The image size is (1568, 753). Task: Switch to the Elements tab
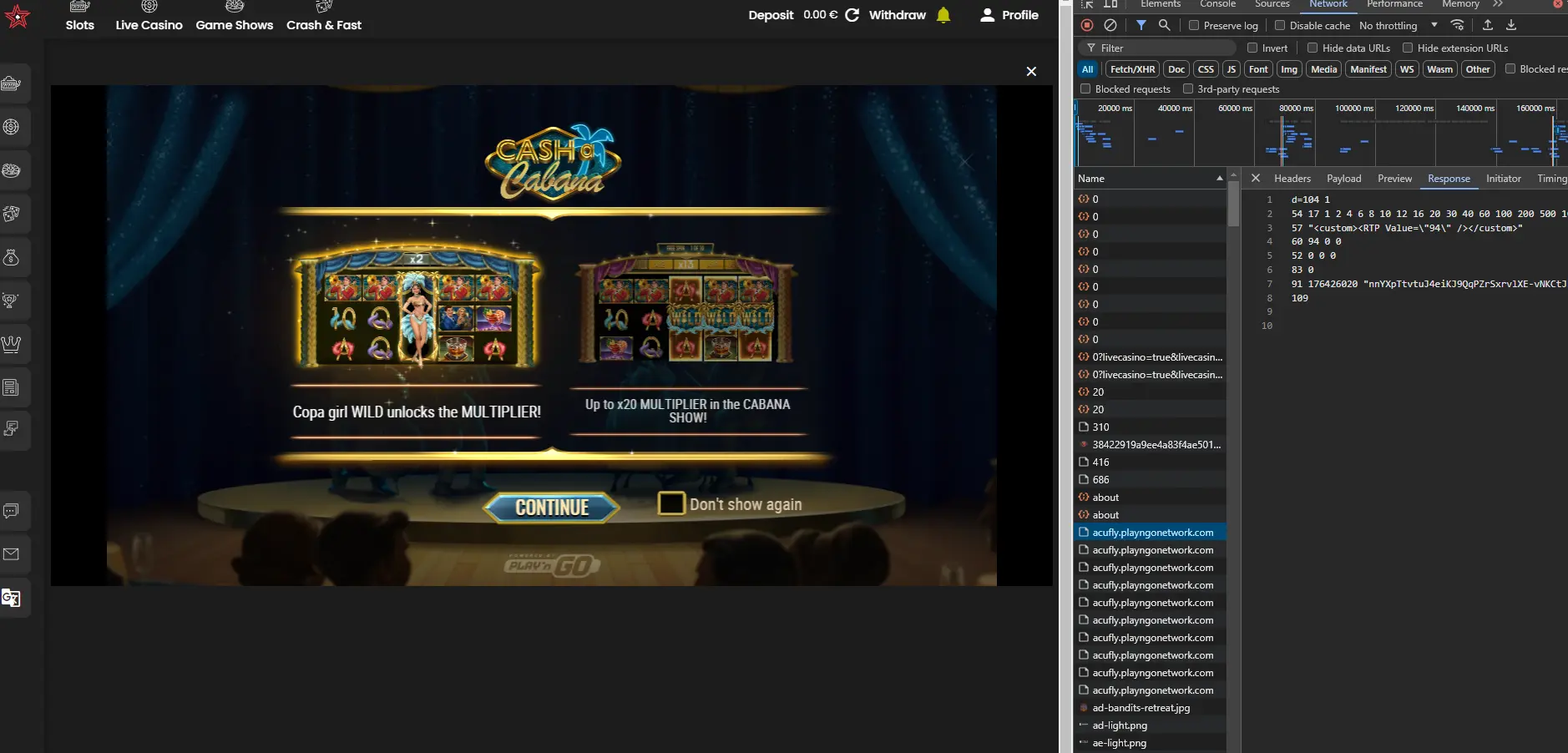pos(1161,4)
